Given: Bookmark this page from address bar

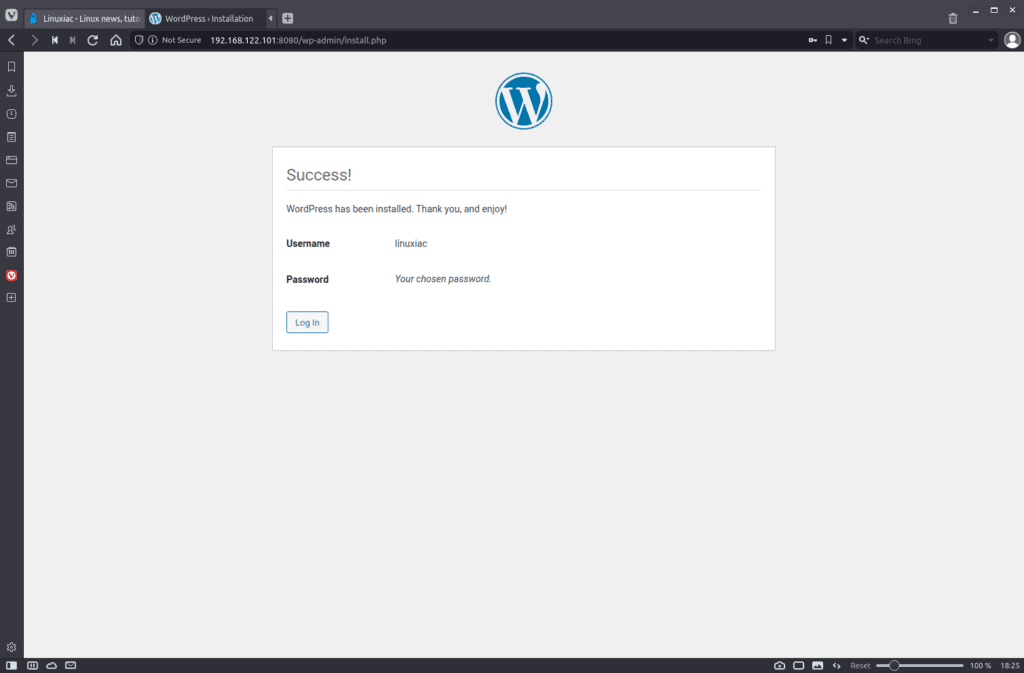Looking at the screenshot, I should click(828, 40).
